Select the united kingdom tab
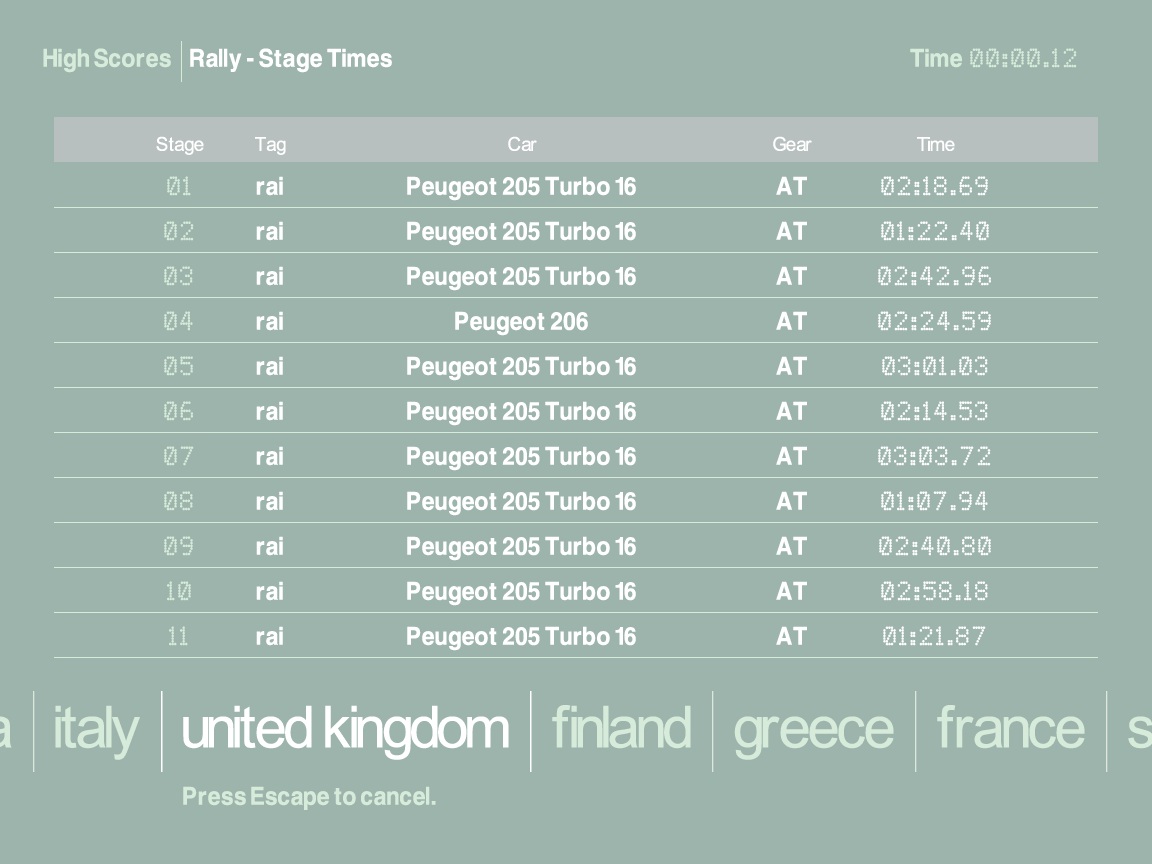This screenshot has width=1152, height=864. [345, 729]
